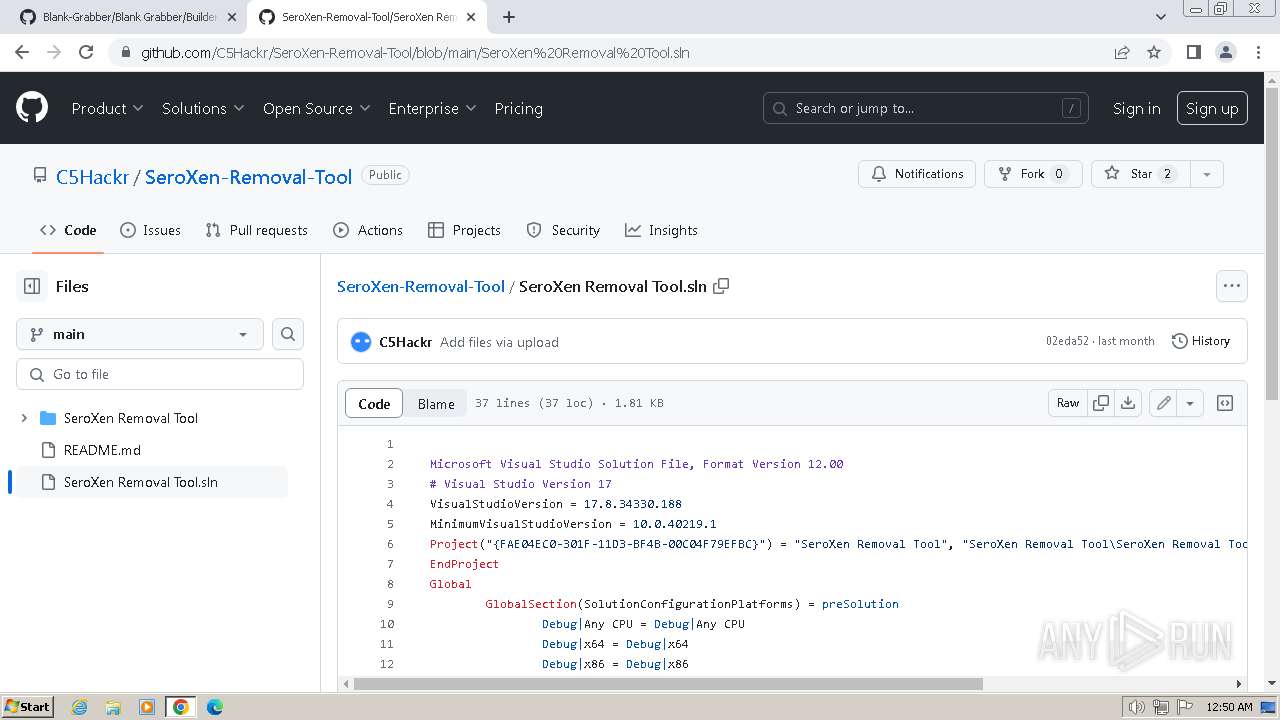
Task: Click Sign up button
Action: coord(1212,108)
